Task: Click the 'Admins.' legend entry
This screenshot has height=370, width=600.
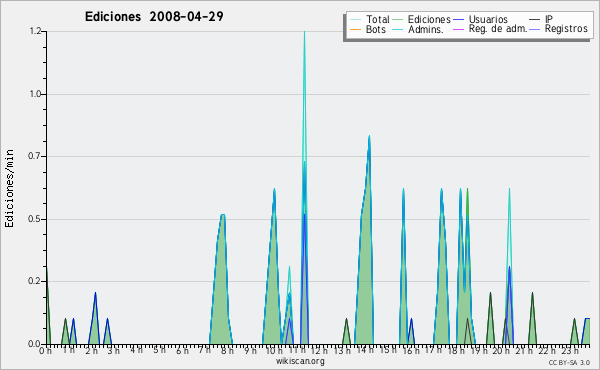Action: tap(426, 29)
